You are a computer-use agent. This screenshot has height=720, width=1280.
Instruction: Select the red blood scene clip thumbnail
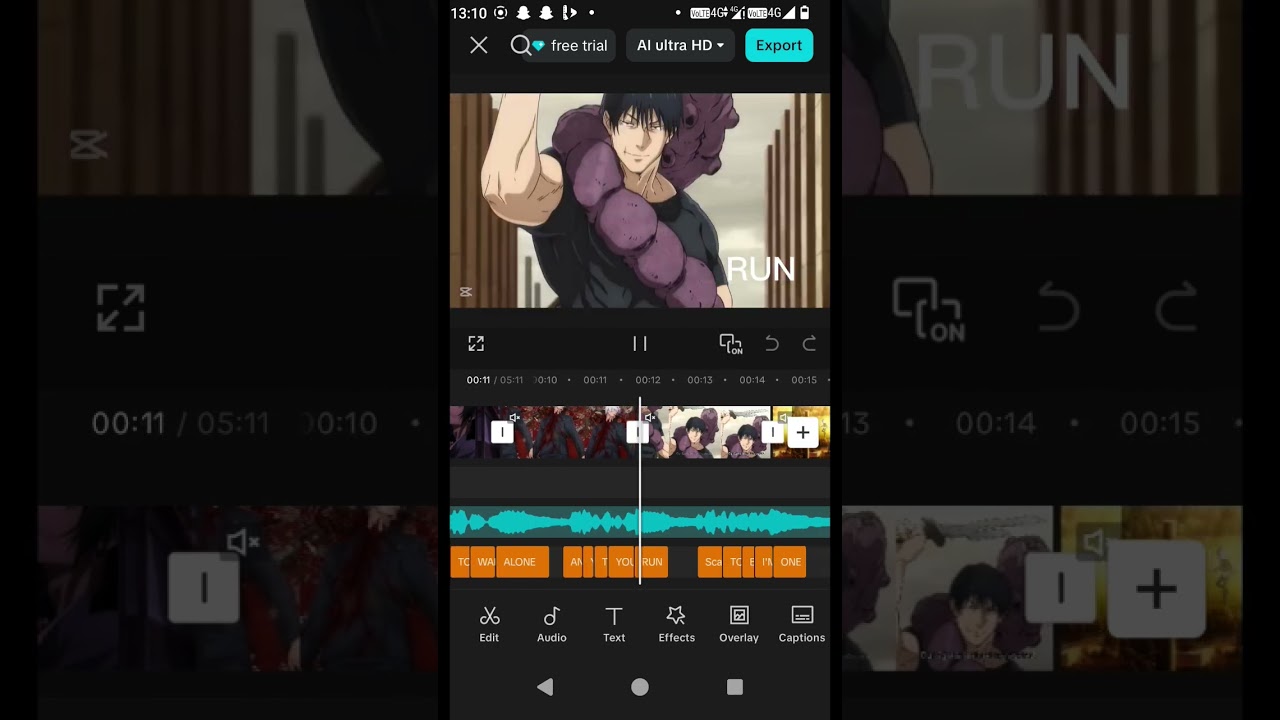coord(570,432)
